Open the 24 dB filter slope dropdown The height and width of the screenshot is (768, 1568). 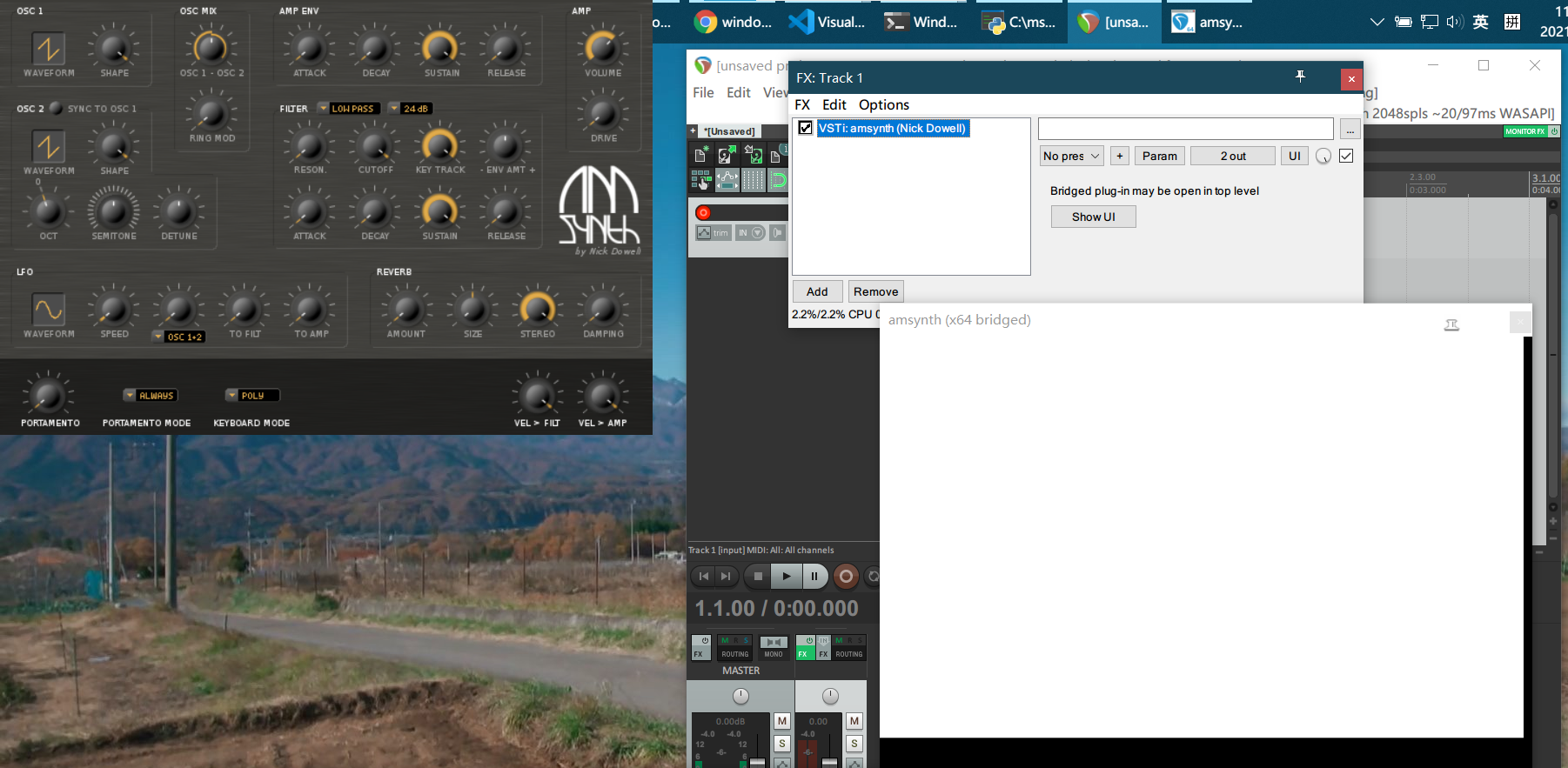coord(411,108)
